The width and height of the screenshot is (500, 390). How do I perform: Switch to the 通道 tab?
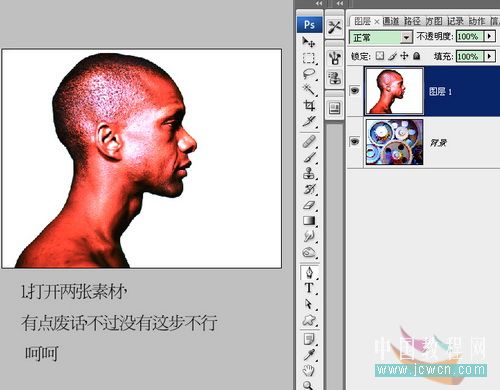391,21
